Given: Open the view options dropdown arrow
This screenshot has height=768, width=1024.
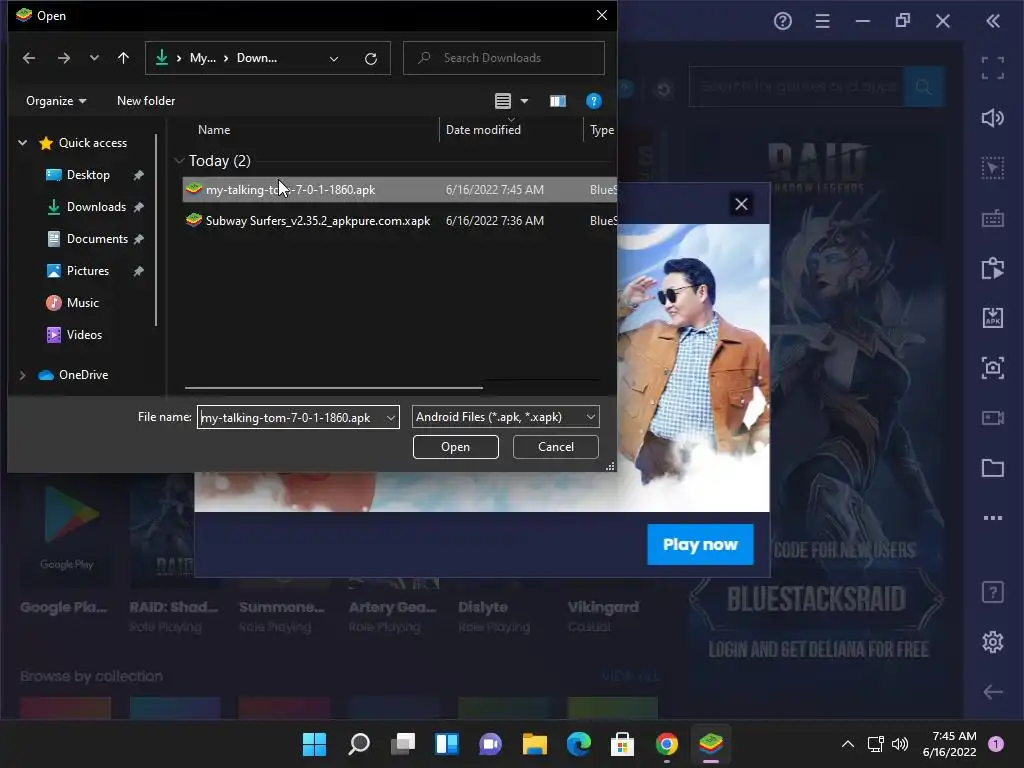Looking at the screenshot, I should [x=524, y=101].
